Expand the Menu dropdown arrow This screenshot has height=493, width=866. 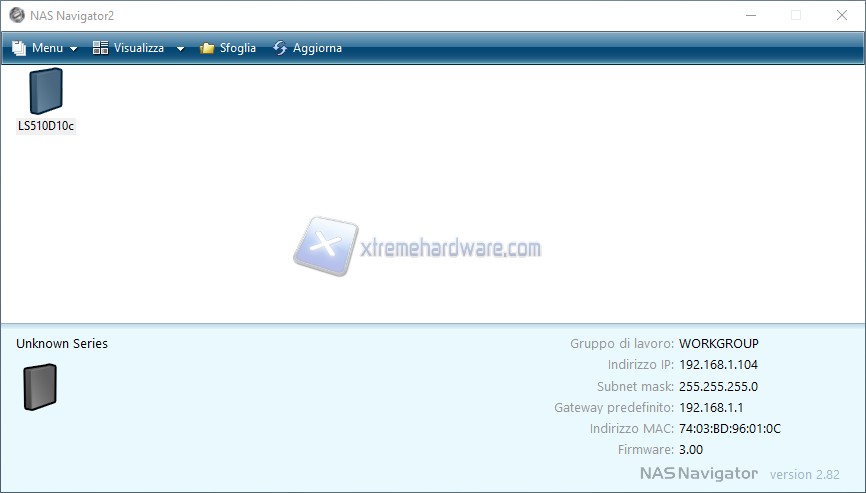point(73,49)
